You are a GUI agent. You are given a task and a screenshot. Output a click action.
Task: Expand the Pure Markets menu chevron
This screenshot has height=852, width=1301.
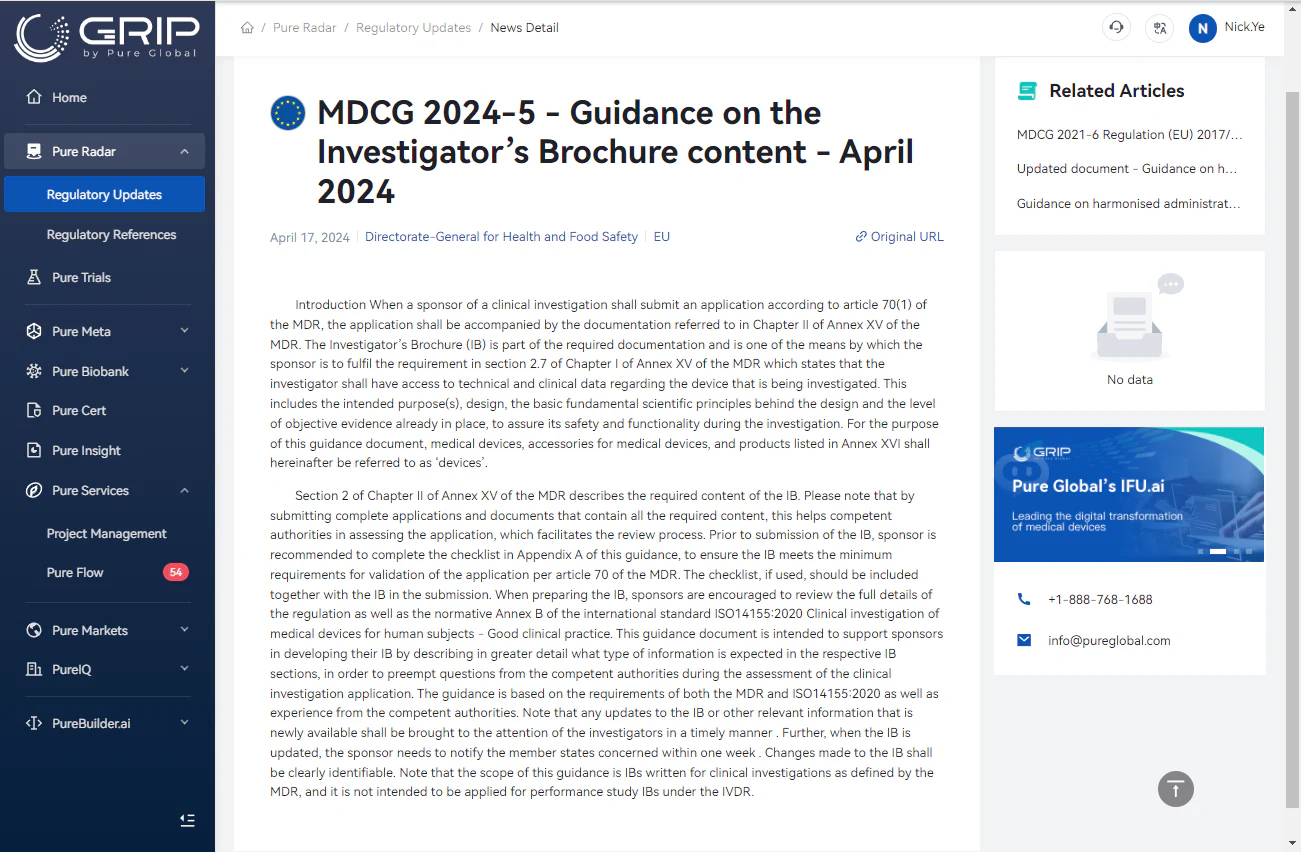(185, 630)
